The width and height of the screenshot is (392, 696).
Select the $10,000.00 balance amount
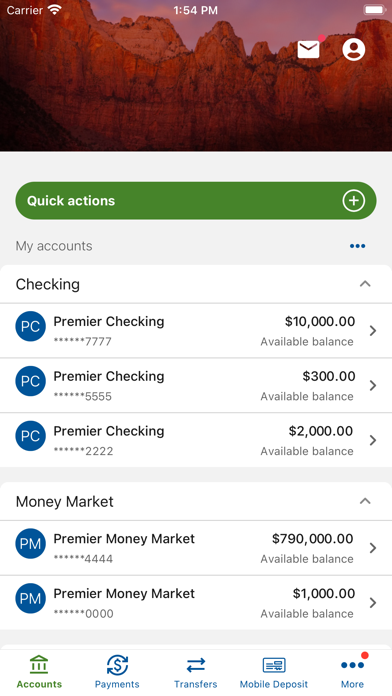(320, 321)
